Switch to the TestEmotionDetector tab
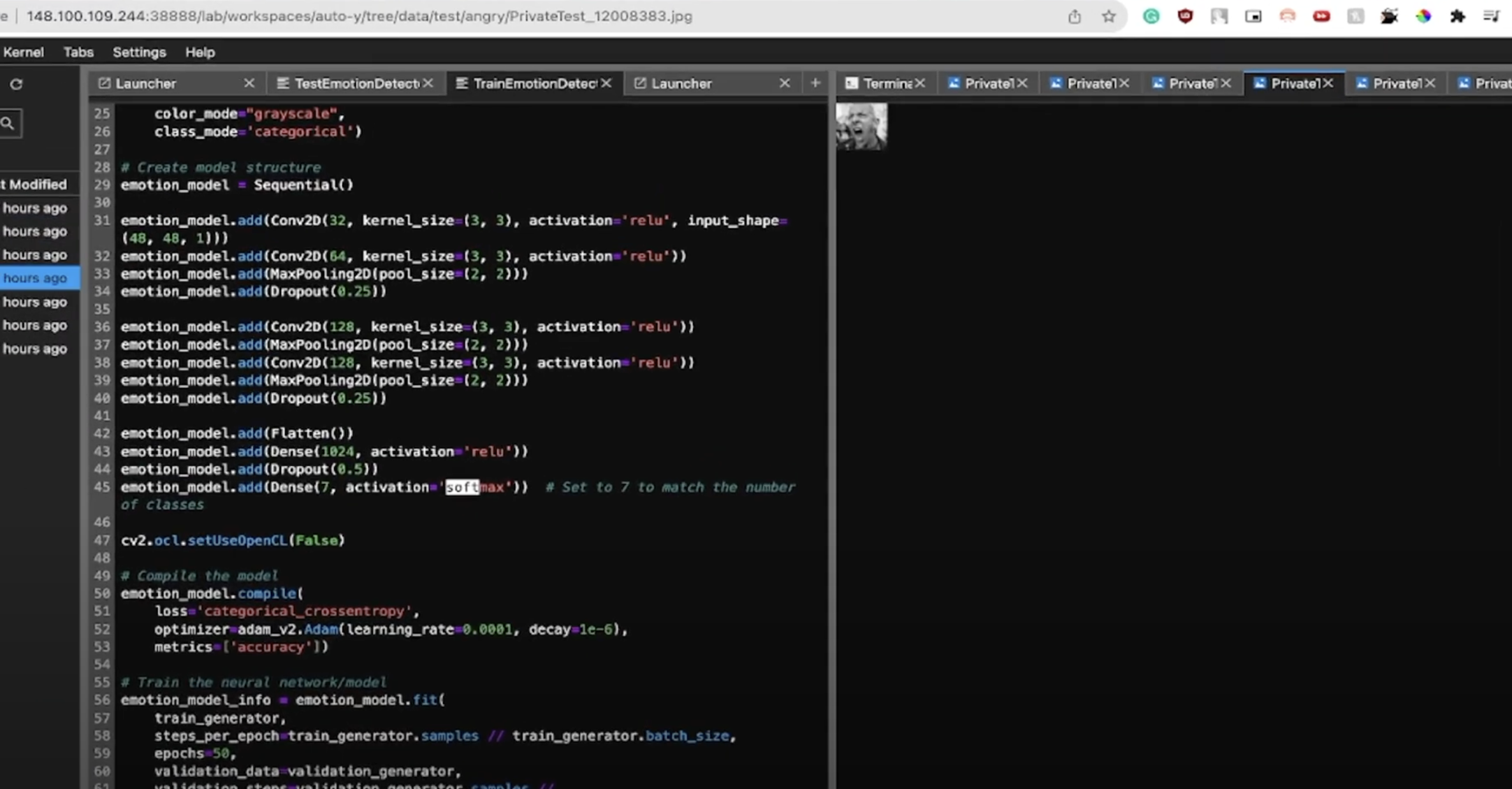Screen dimensions: 1512x789 pyautogui.click(x=356, y=83)
